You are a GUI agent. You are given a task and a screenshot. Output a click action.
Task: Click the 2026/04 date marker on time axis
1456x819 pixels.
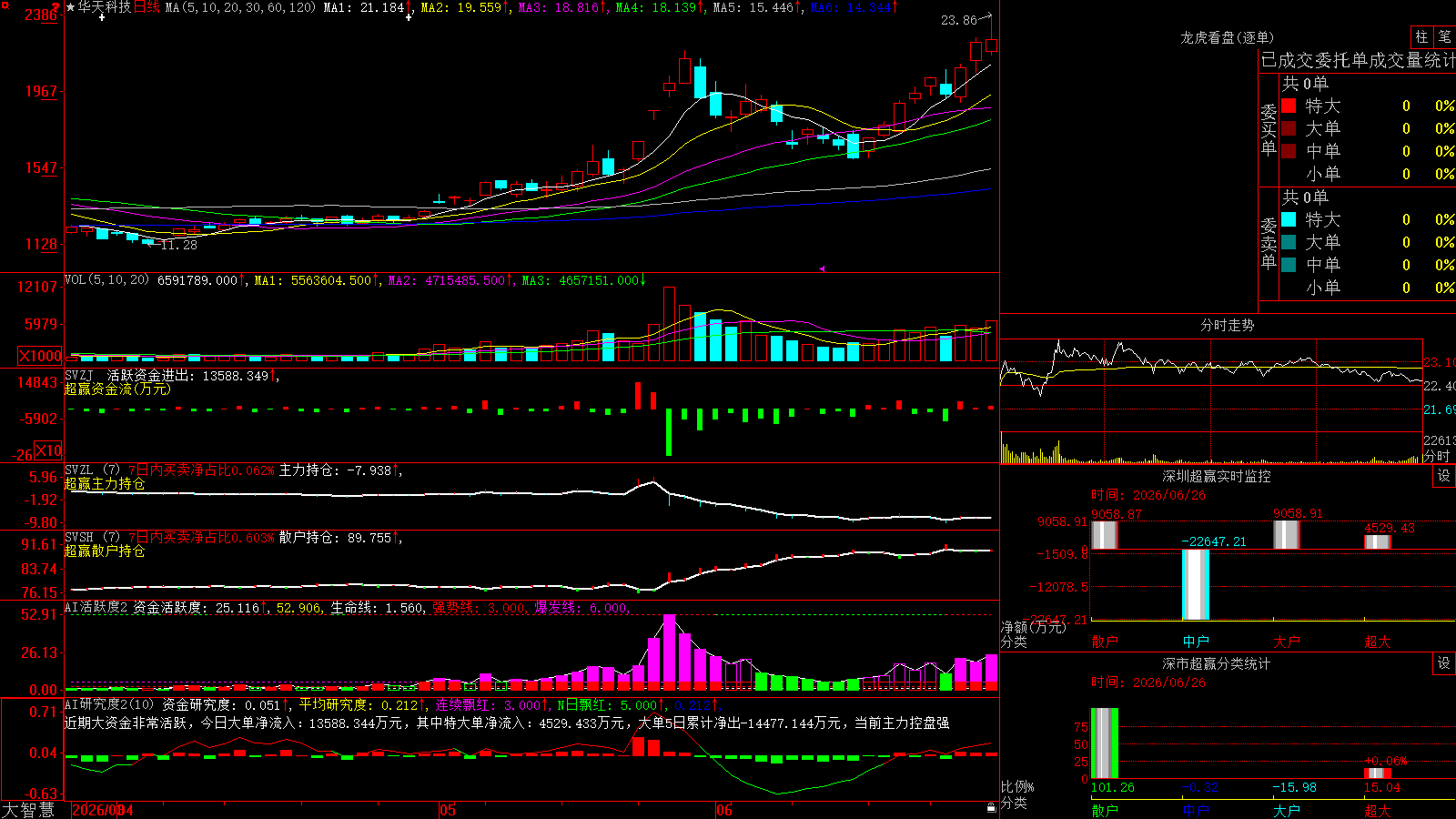[103, 810]
